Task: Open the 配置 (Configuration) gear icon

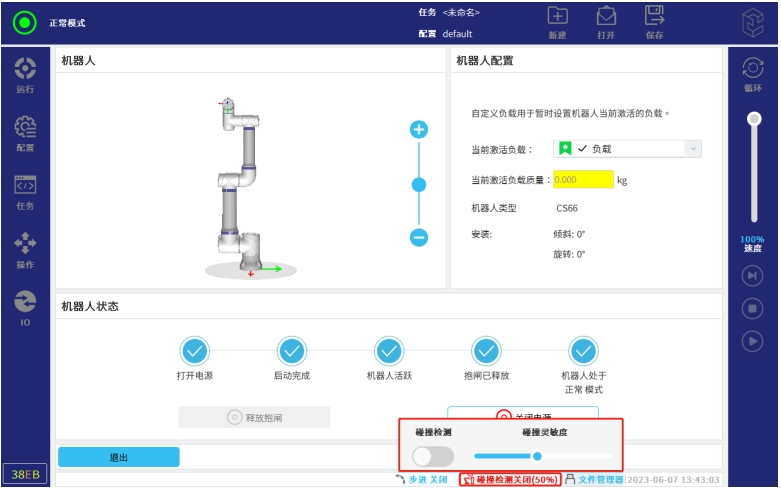Action: 25,132
